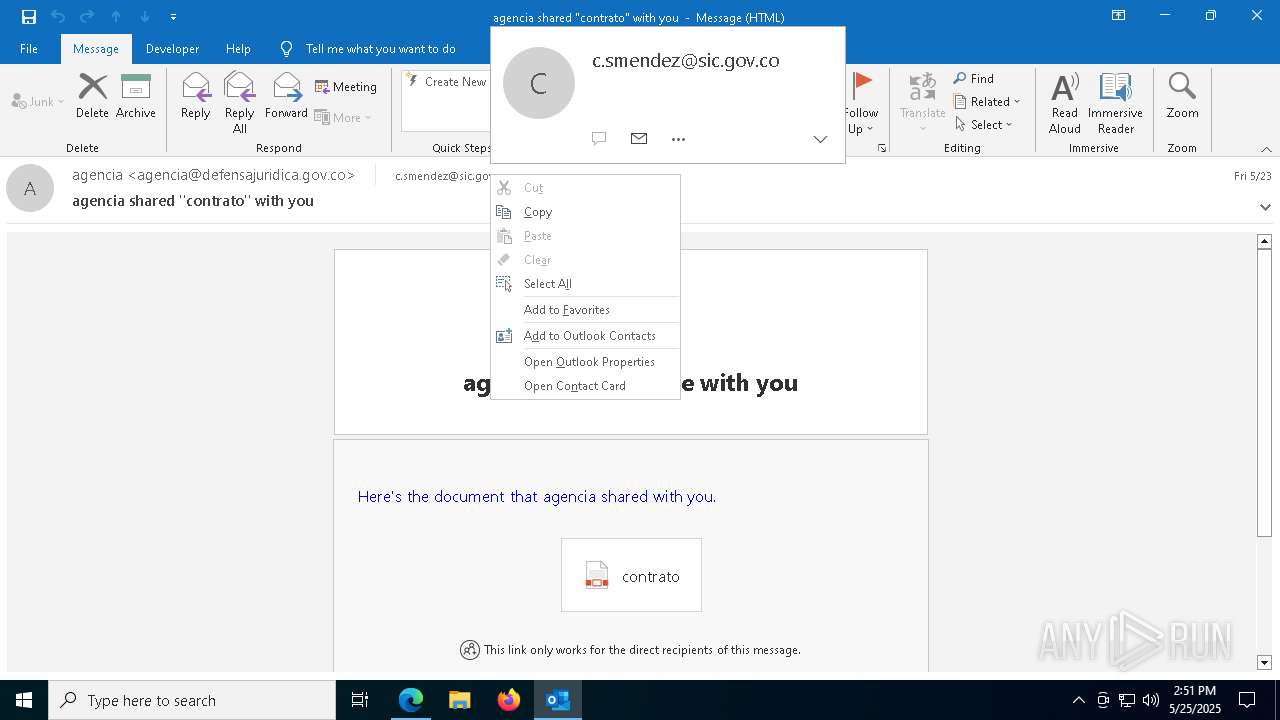The width and height of the screenshot is (1280, 720).
Task: Click Find in Editing group
Action: pos(974,78)
